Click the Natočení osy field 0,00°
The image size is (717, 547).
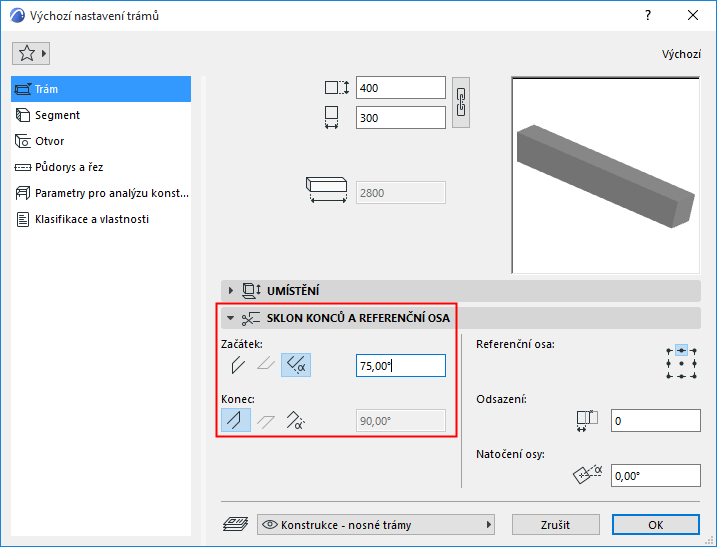[656, 476]
